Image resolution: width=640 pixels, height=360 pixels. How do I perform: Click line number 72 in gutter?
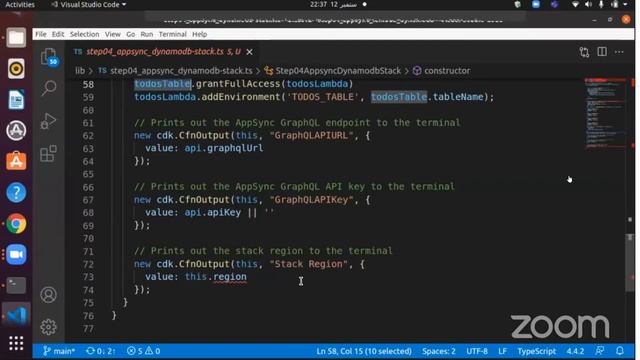pos(88,264)
